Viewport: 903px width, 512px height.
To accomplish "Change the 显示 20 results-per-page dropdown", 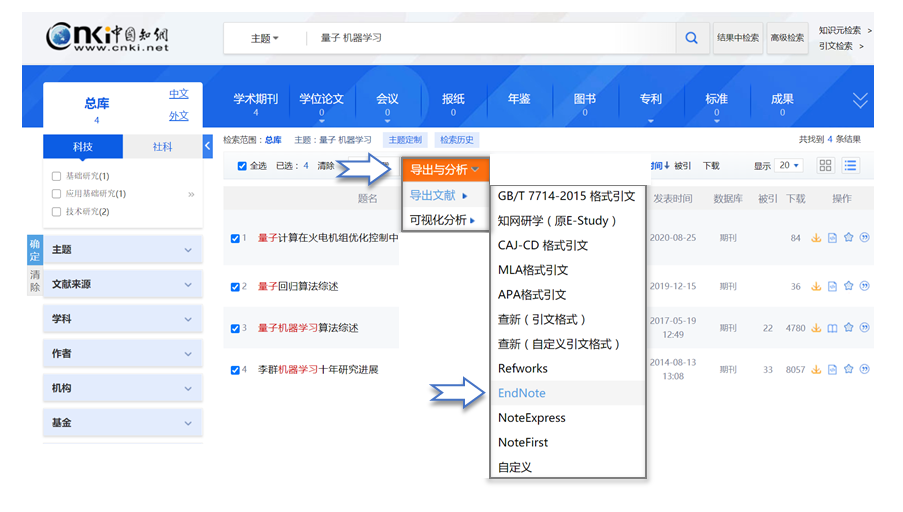I will (788, 165).
